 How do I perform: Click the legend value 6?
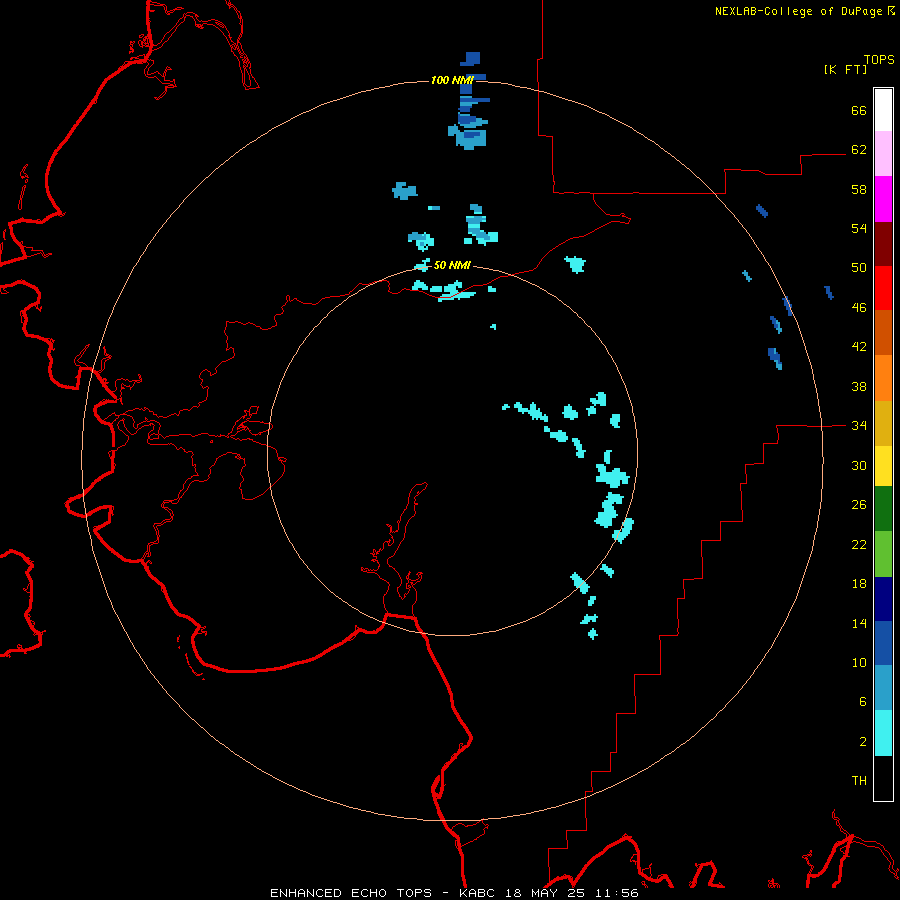(x=863, y=701)
